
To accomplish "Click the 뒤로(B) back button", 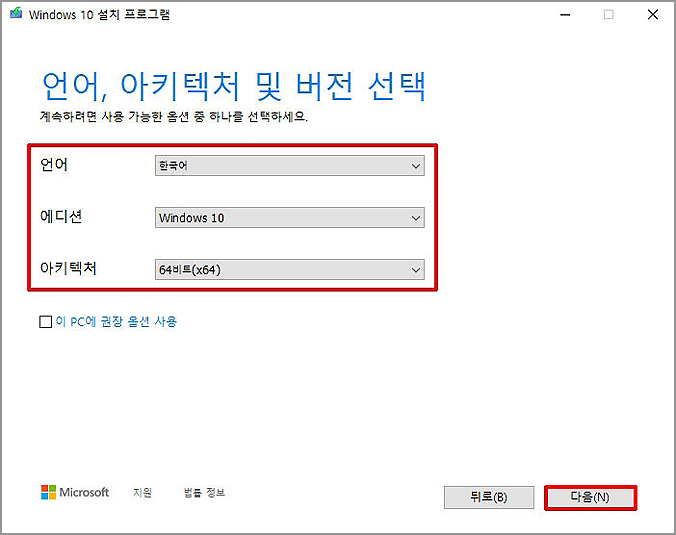I will (x=489, y=497).
